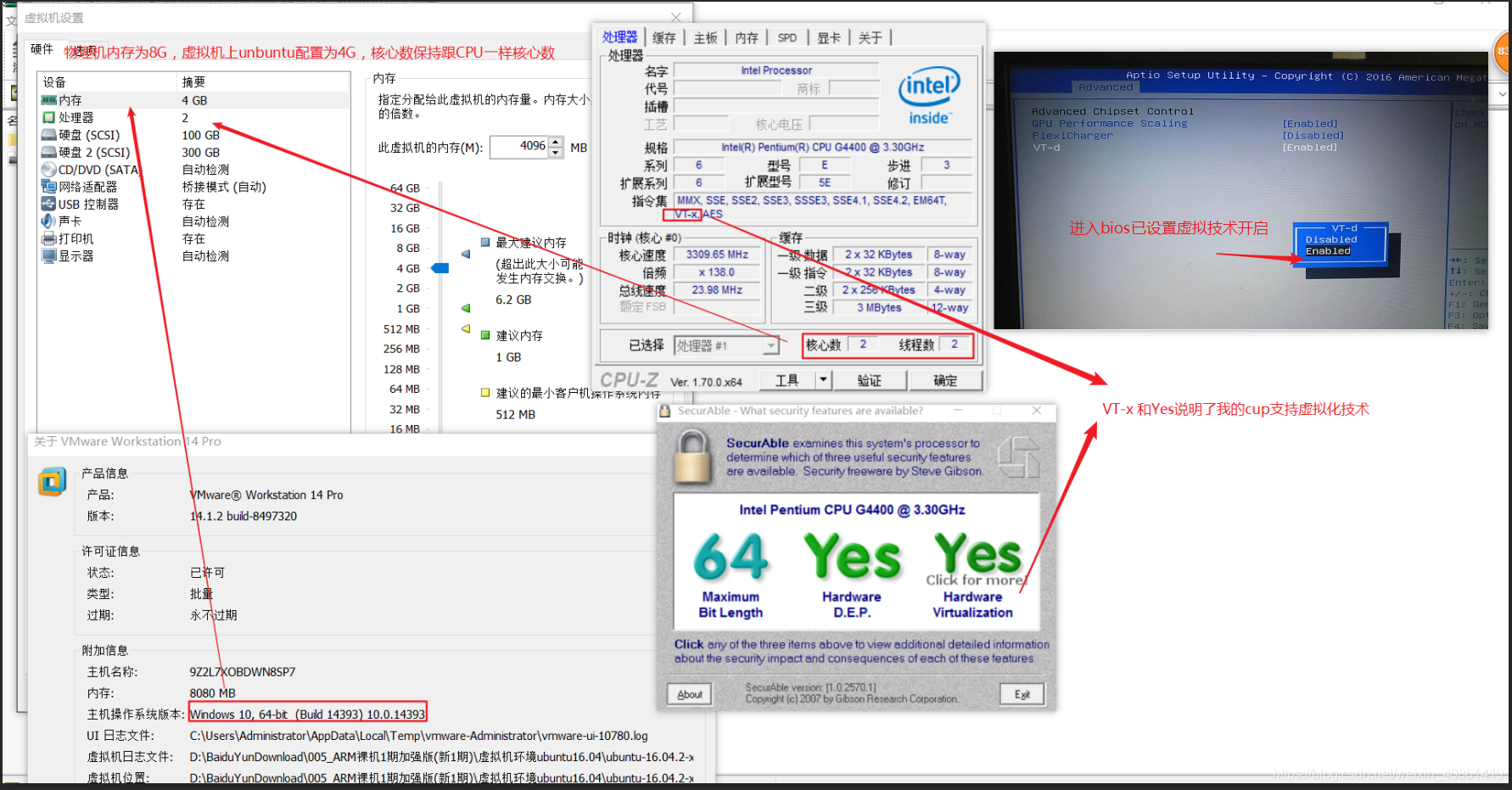Click the 14.1.2 build-8497320 version text

[244, 516]
